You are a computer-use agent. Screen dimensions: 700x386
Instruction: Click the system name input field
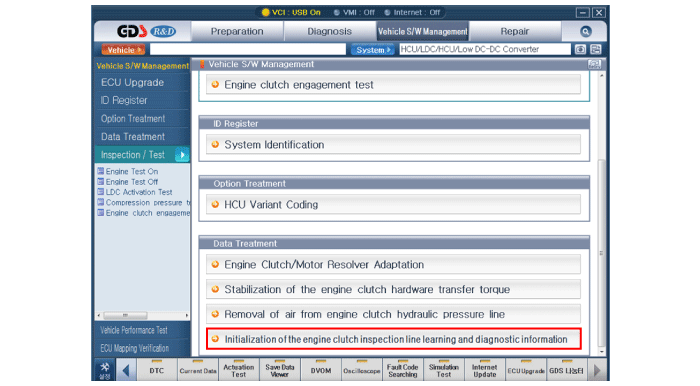click(484, 49)
